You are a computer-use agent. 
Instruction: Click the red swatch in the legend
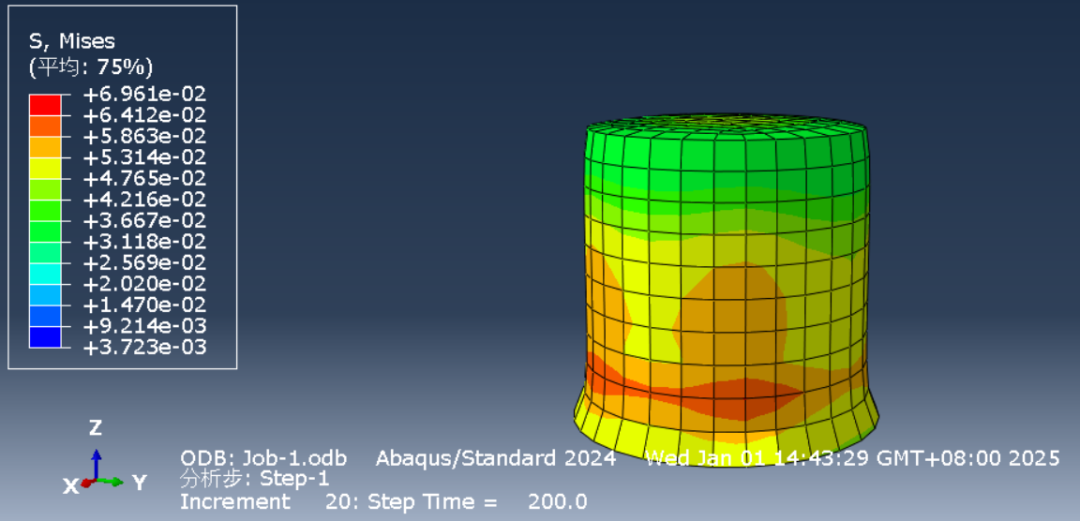coord(45,104)
